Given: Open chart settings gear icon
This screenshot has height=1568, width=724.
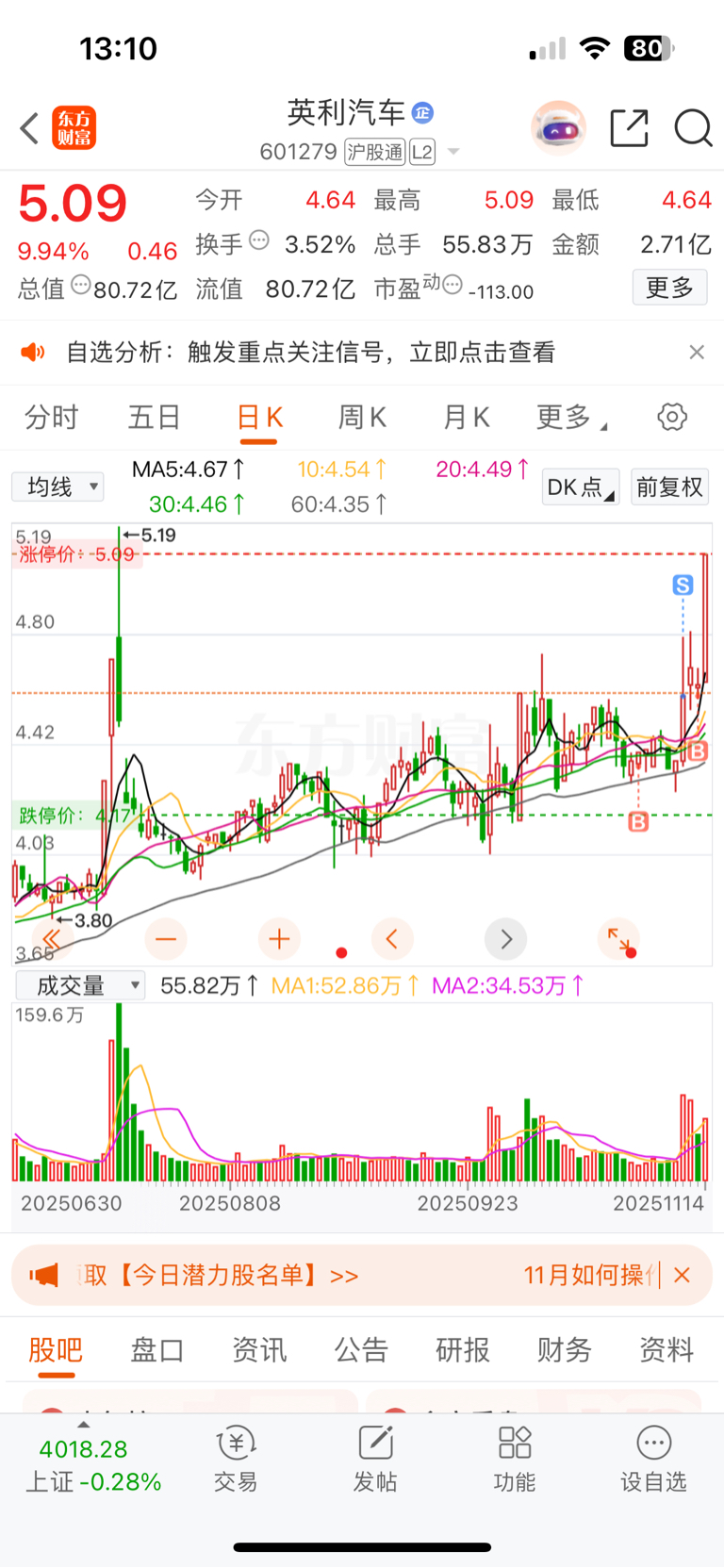Looking at the screenshot, I should tap(672, 417).
